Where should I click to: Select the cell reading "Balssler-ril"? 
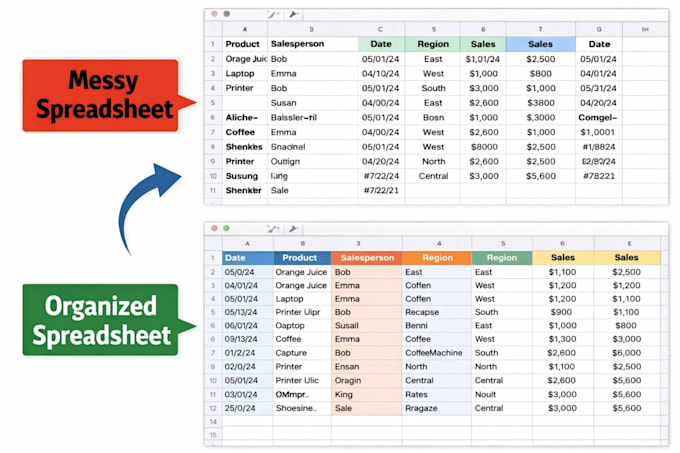[312, 117]
